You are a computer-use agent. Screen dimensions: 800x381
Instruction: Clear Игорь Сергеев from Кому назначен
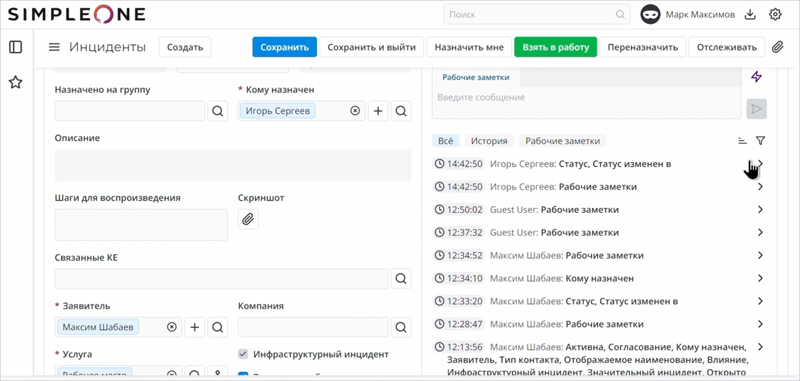tap(355, 111)
